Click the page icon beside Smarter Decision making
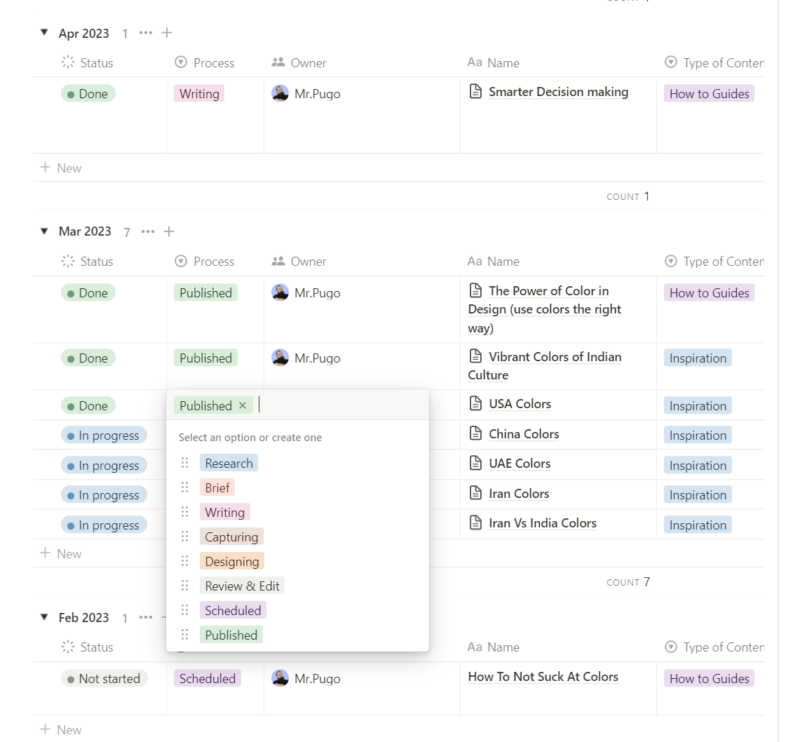 (477, 92)
